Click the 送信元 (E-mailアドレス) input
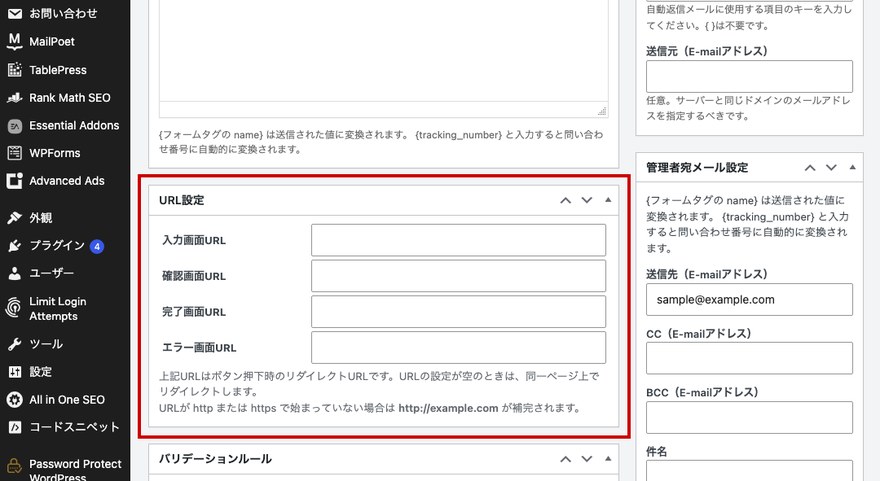The image size is (880, 481). [749, 76]
